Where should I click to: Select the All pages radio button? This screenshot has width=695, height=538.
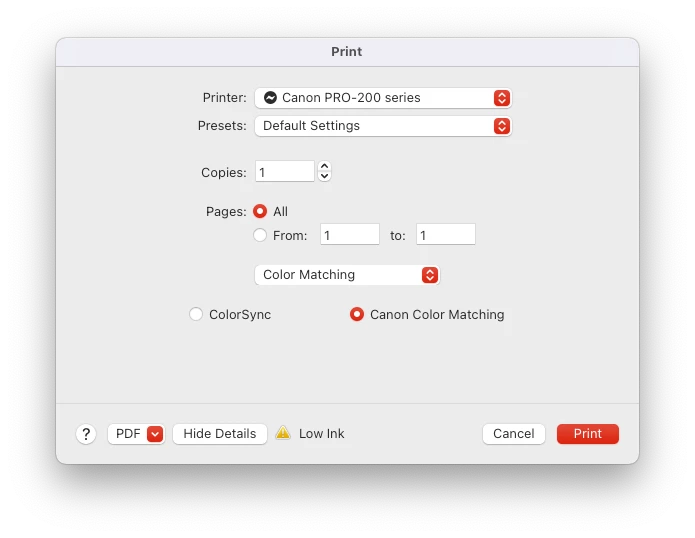pos(260,211)
